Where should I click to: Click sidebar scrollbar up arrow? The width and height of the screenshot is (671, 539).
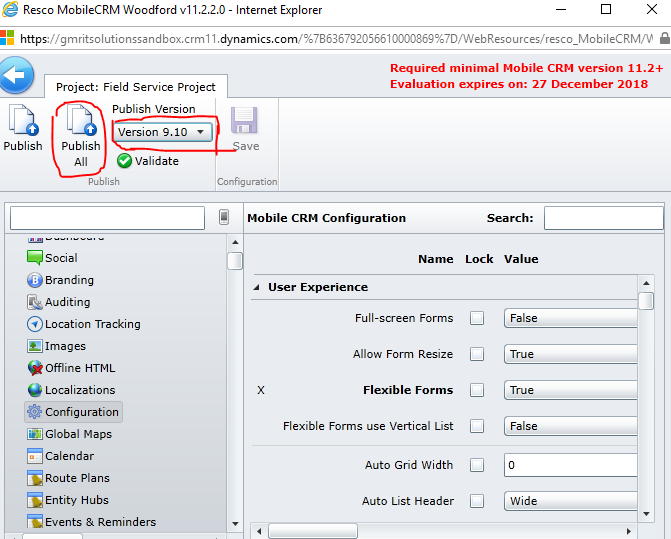235,242
